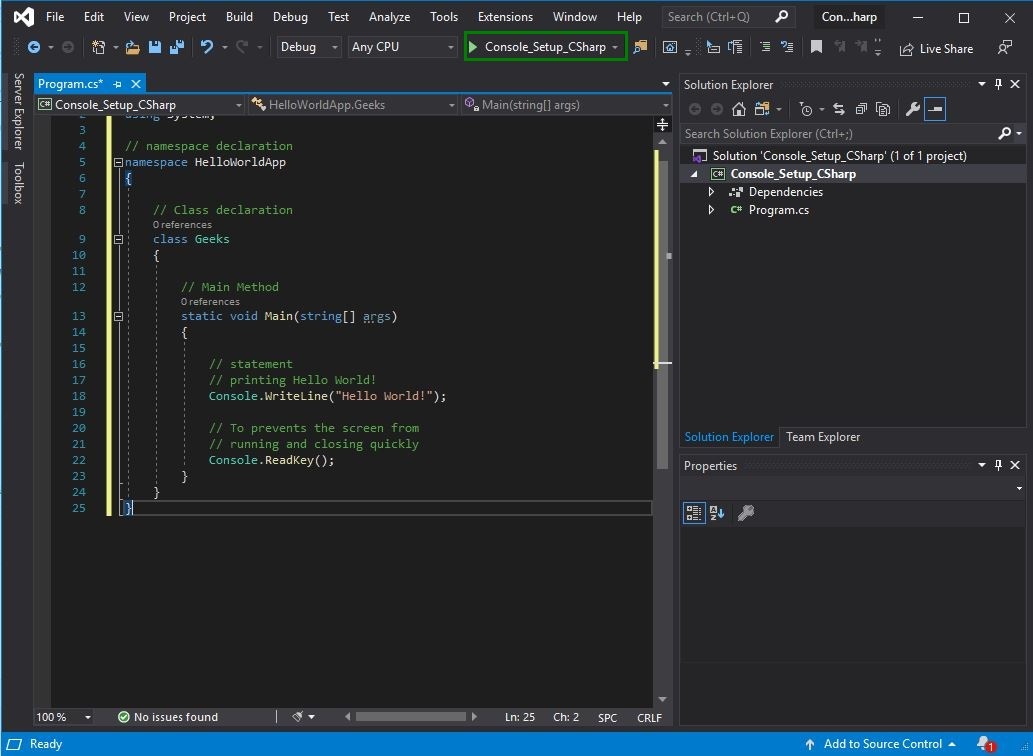Screen dimensions: 1033x756
Task: Adjust the editor zoom percentage control
Action: [x=60, y=717]
